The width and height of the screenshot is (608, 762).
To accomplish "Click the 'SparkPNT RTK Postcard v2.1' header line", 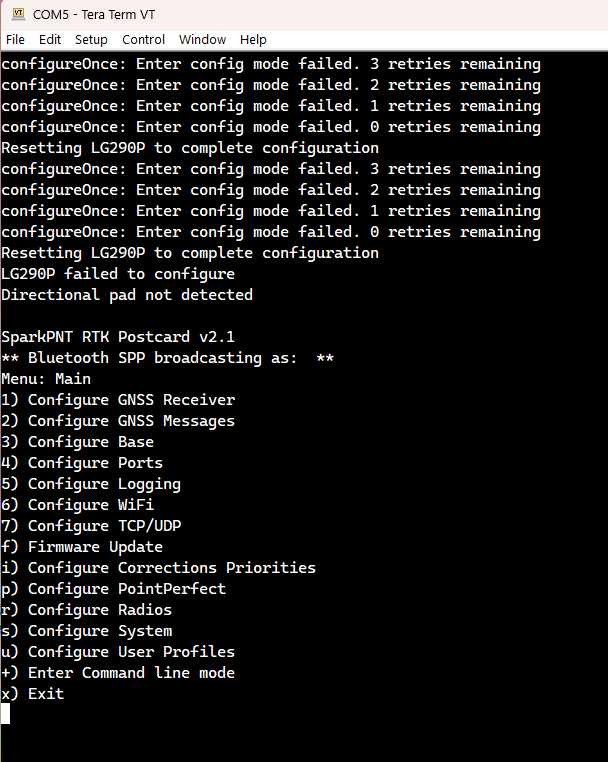I will [x=118, y=337].
